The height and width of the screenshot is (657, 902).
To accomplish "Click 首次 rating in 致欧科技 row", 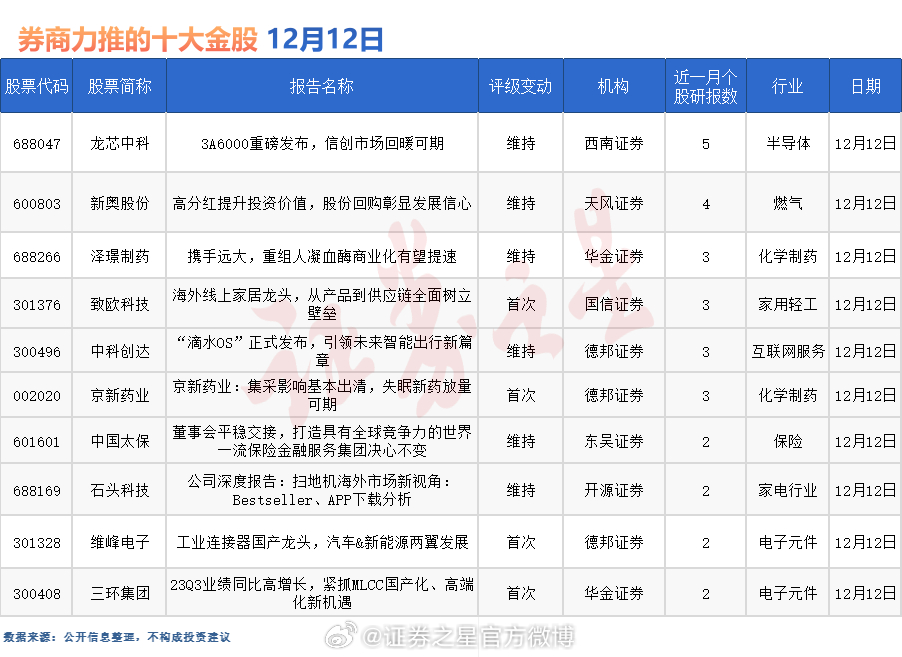I will point(521,304).
